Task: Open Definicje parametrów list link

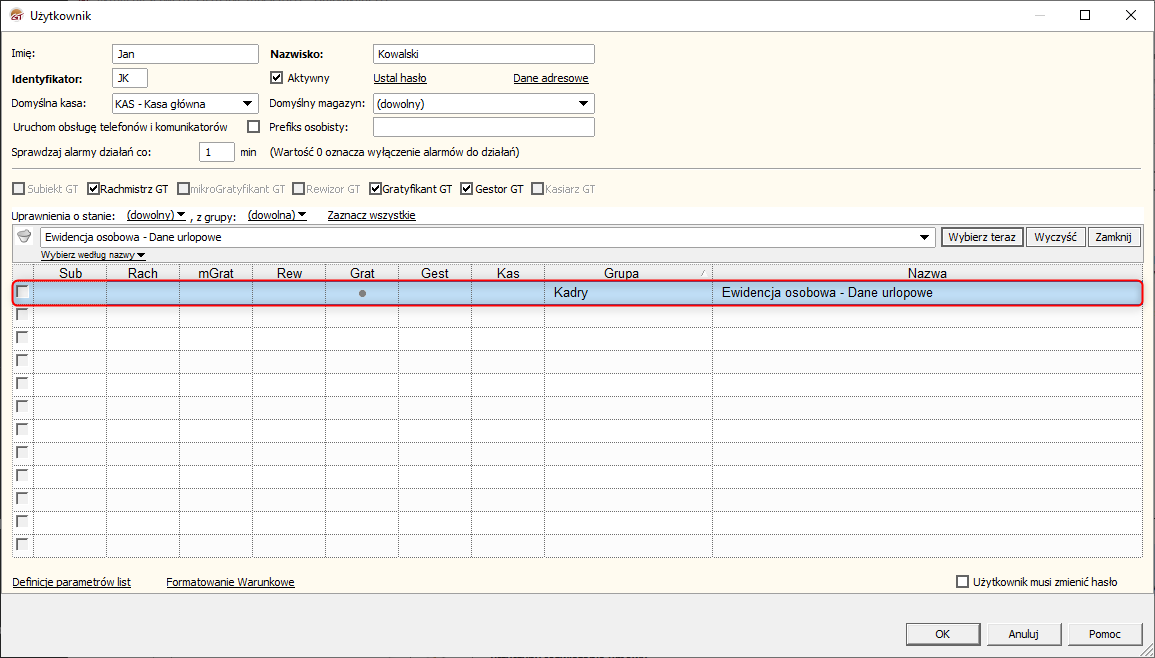Action: (71, 581)
